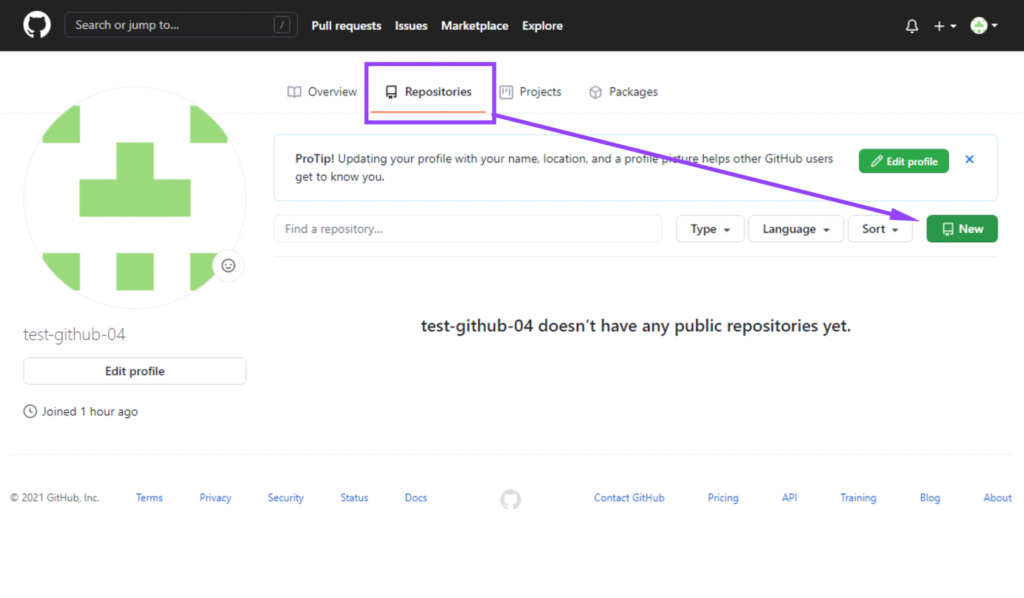Click green Edit profile button in ProTip
The height and width of the screenshot is (598, 1024).
point(904,161)
